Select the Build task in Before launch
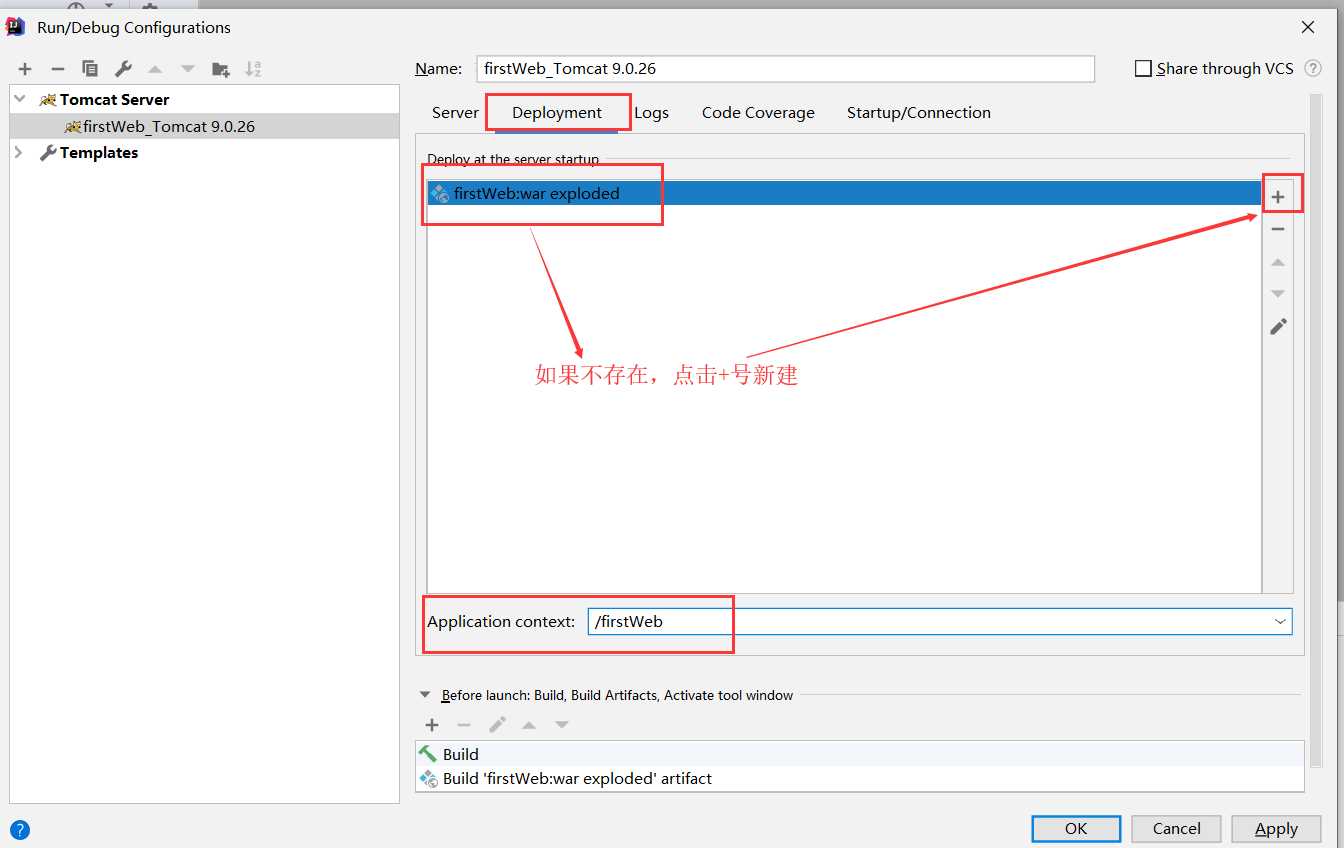This screenshot has width=1344, height=848. pyautogui.click(x=859, y=754)
